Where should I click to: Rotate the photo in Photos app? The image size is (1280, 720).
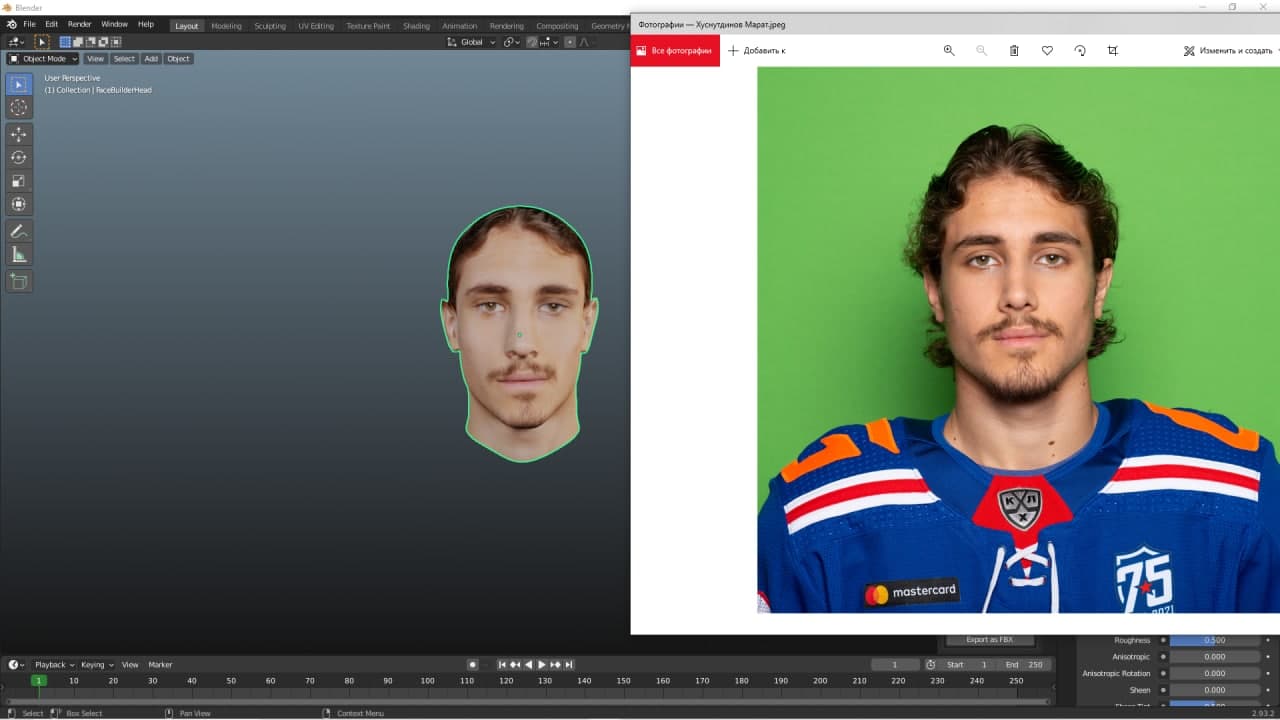tap(1080, 50)
